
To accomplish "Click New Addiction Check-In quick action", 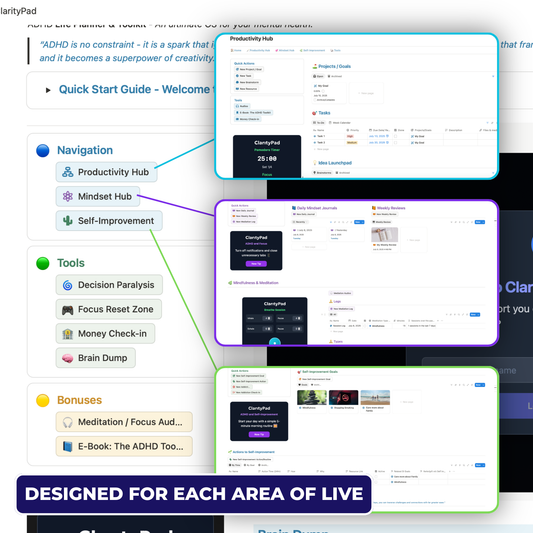I will tap(247, 392).
